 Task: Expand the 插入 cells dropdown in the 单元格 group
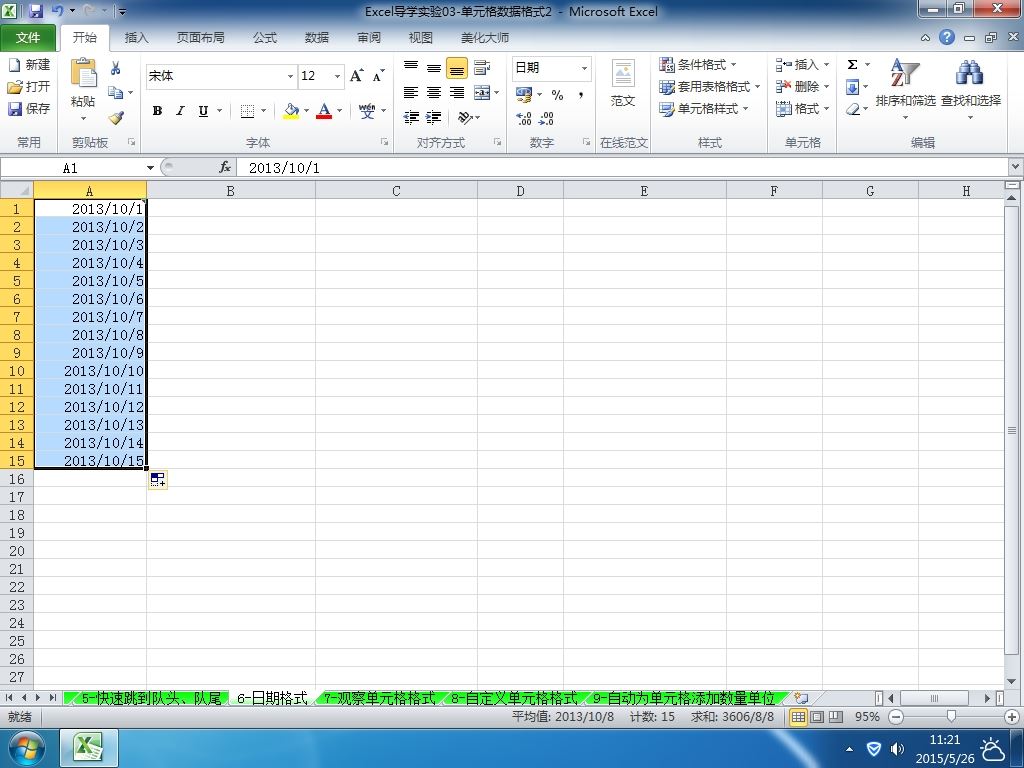coord(826,65)
